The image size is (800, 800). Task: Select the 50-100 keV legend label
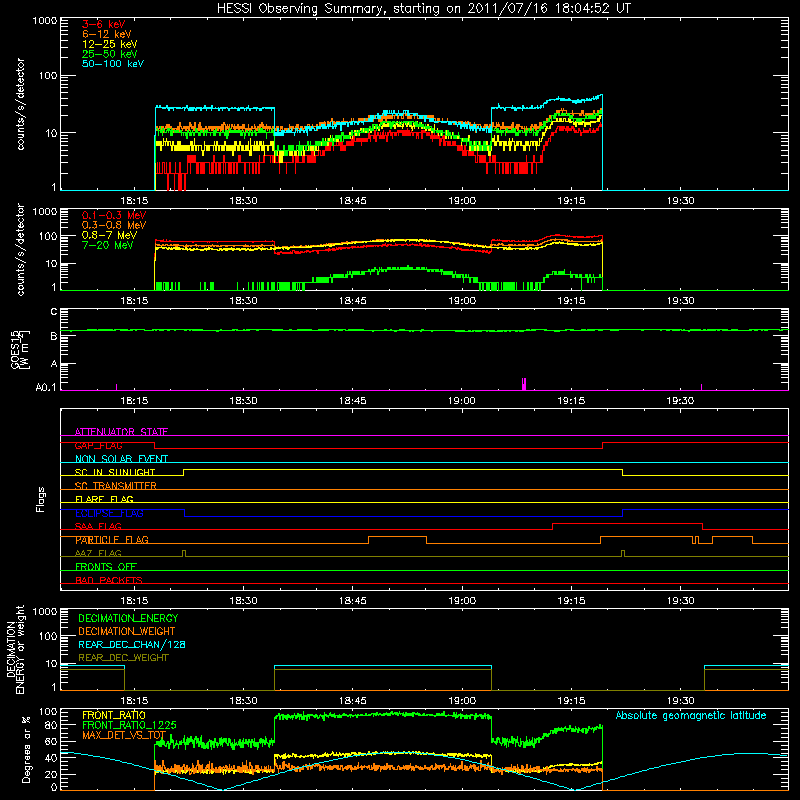113,64
